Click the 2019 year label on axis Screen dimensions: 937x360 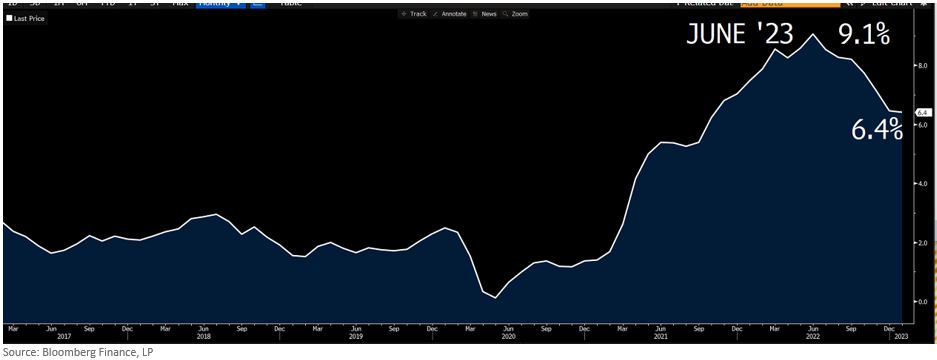356,337
